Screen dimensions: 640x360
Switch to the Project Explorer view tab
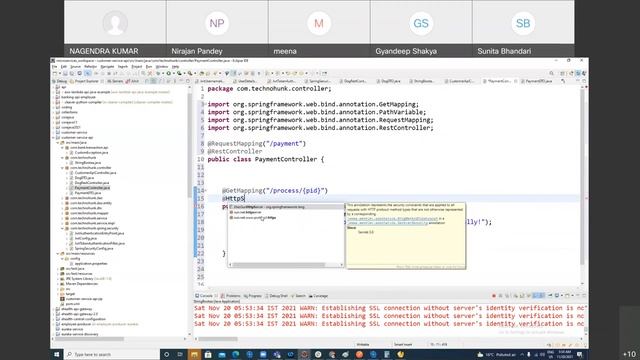coord(87,81)
